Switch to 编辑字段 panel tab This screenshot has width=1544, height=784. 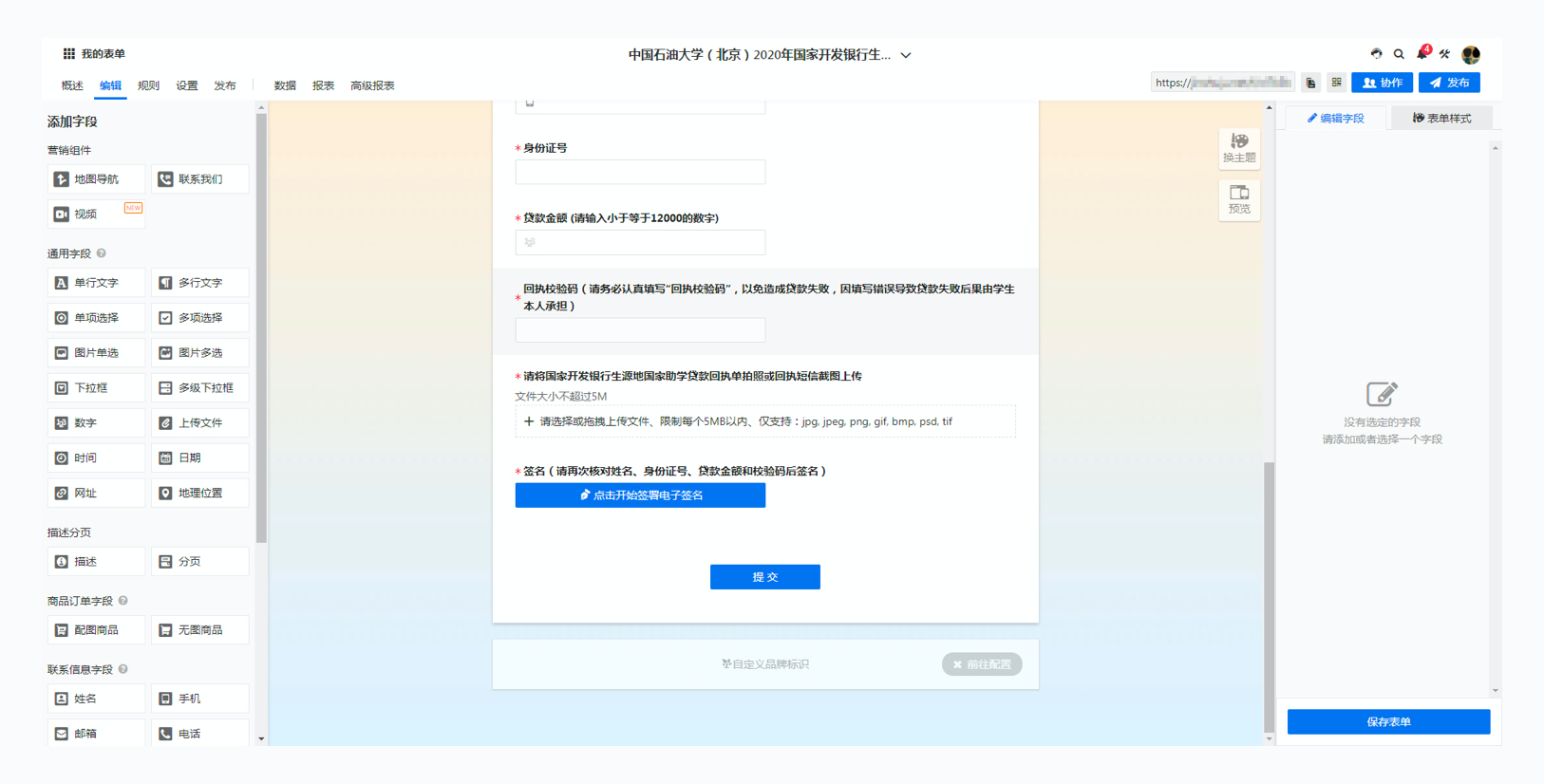[x=1335, y=119]
